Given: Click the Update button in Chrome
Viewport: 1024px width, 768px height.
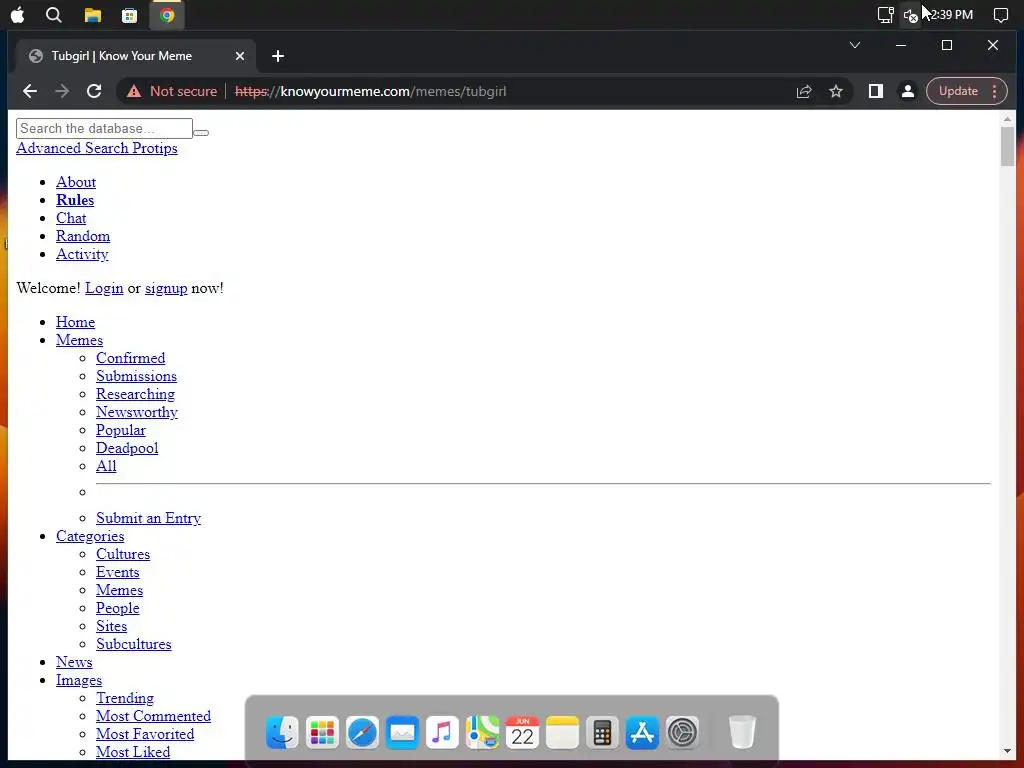Looking at the screenshot, I should pyautogui.click(x=958, y=91).
